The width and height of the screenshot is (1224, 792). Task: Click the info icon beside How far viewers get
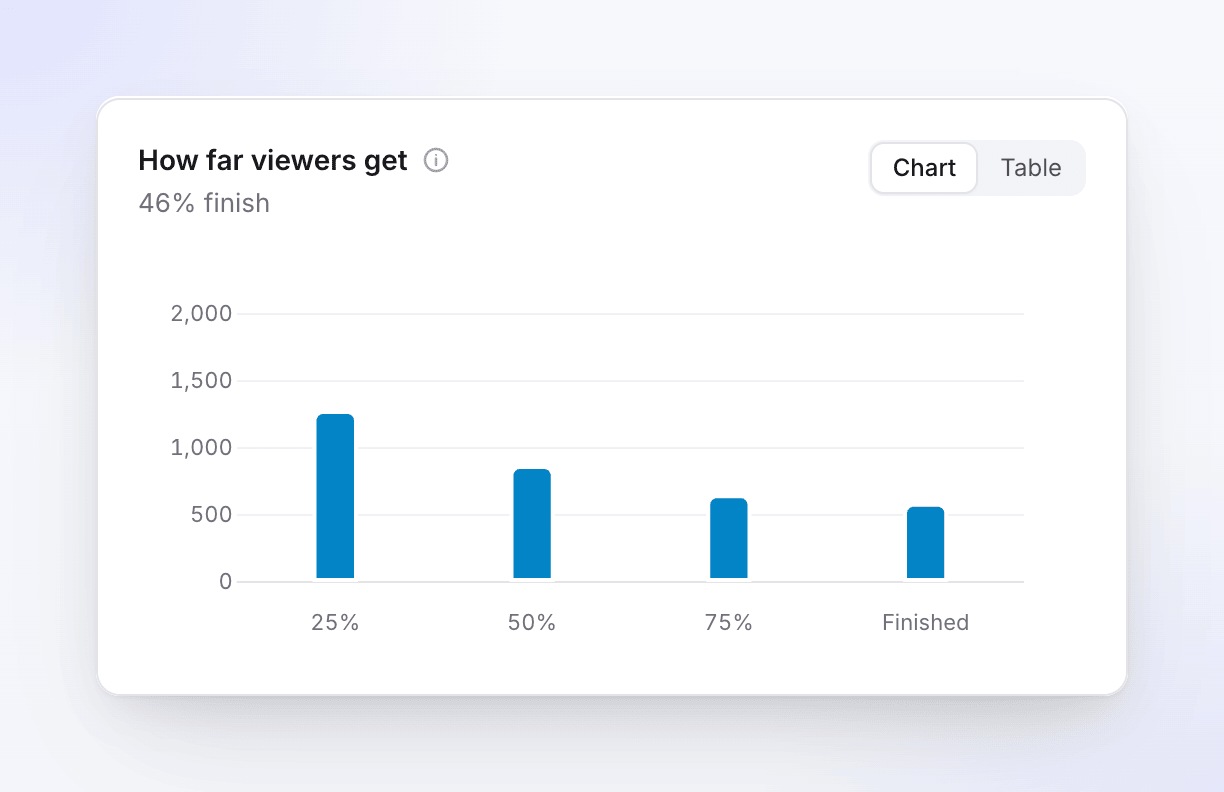coord(436,160)
